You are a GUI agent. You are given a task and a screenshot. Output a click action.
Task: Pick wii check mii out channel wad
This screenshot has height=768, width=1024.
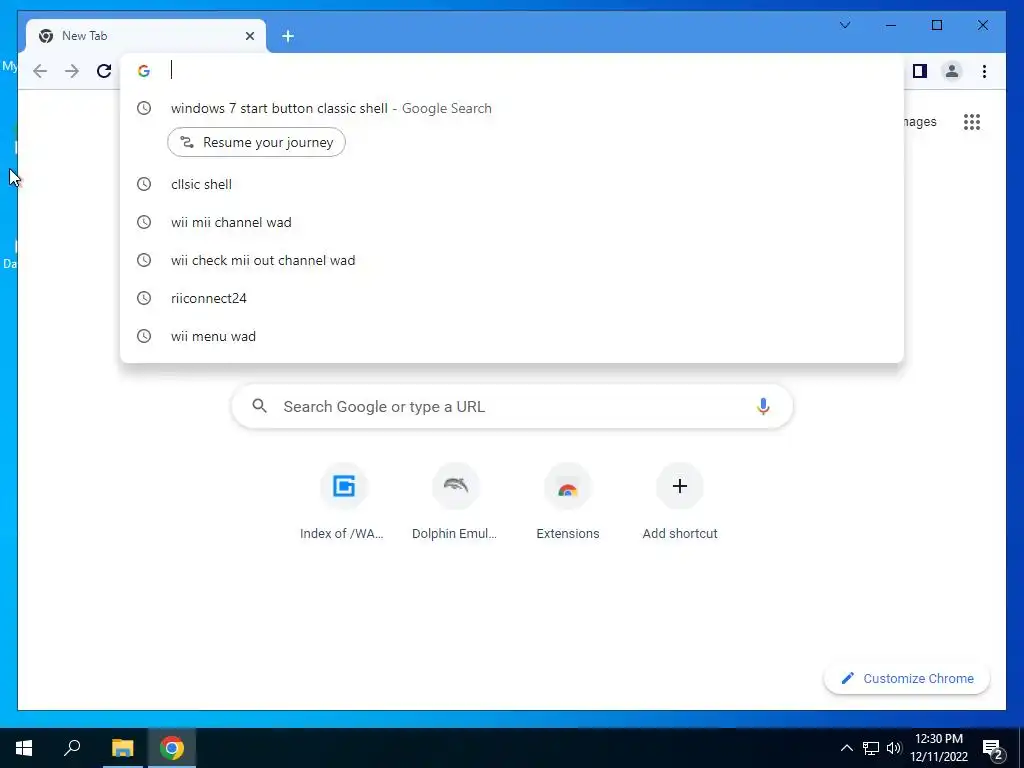pos(512,260)
